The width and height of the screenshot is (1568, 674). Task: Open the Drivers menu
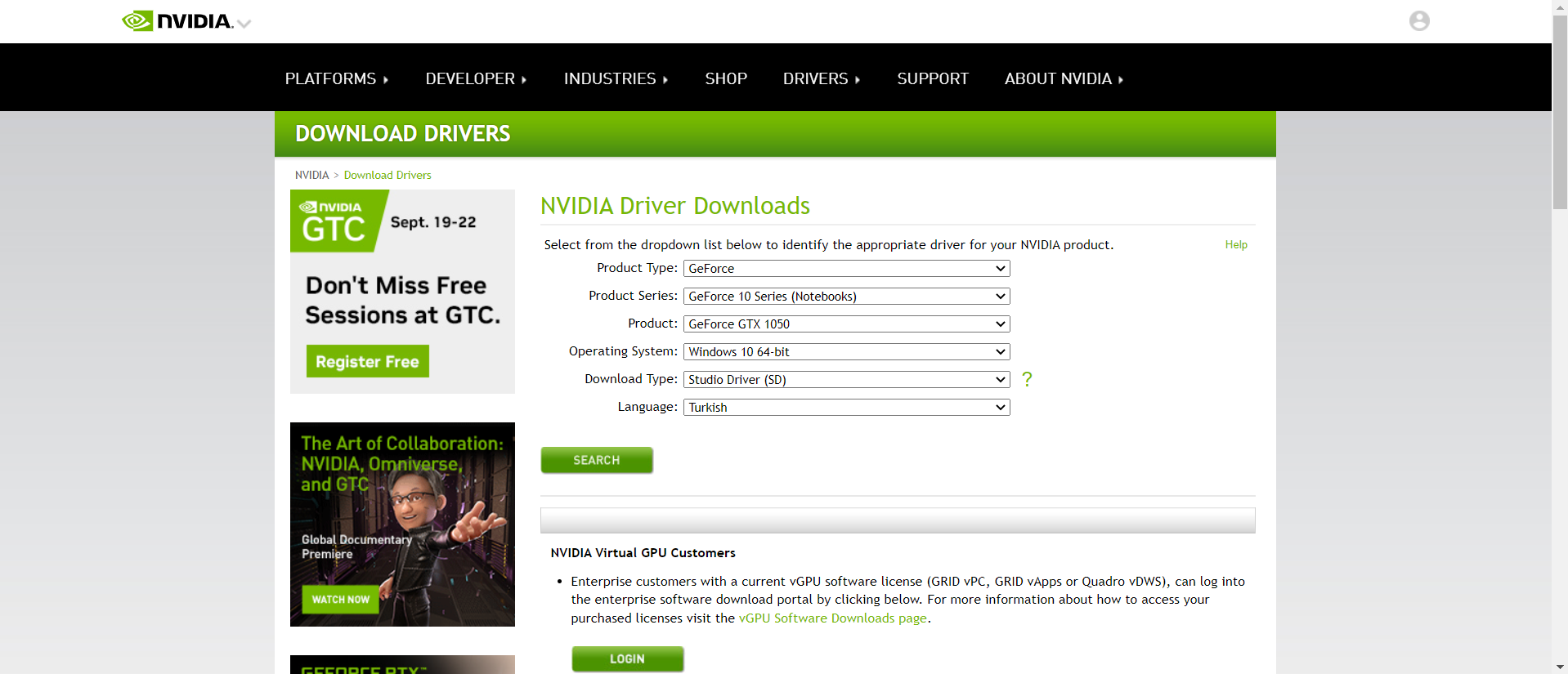pyautogui.click(x=822, y=78)
